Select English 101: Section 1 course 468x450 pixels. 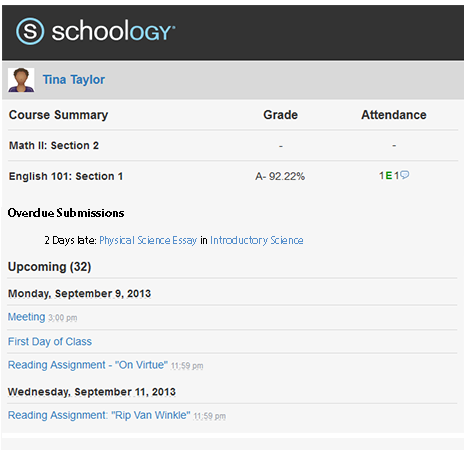66,176
